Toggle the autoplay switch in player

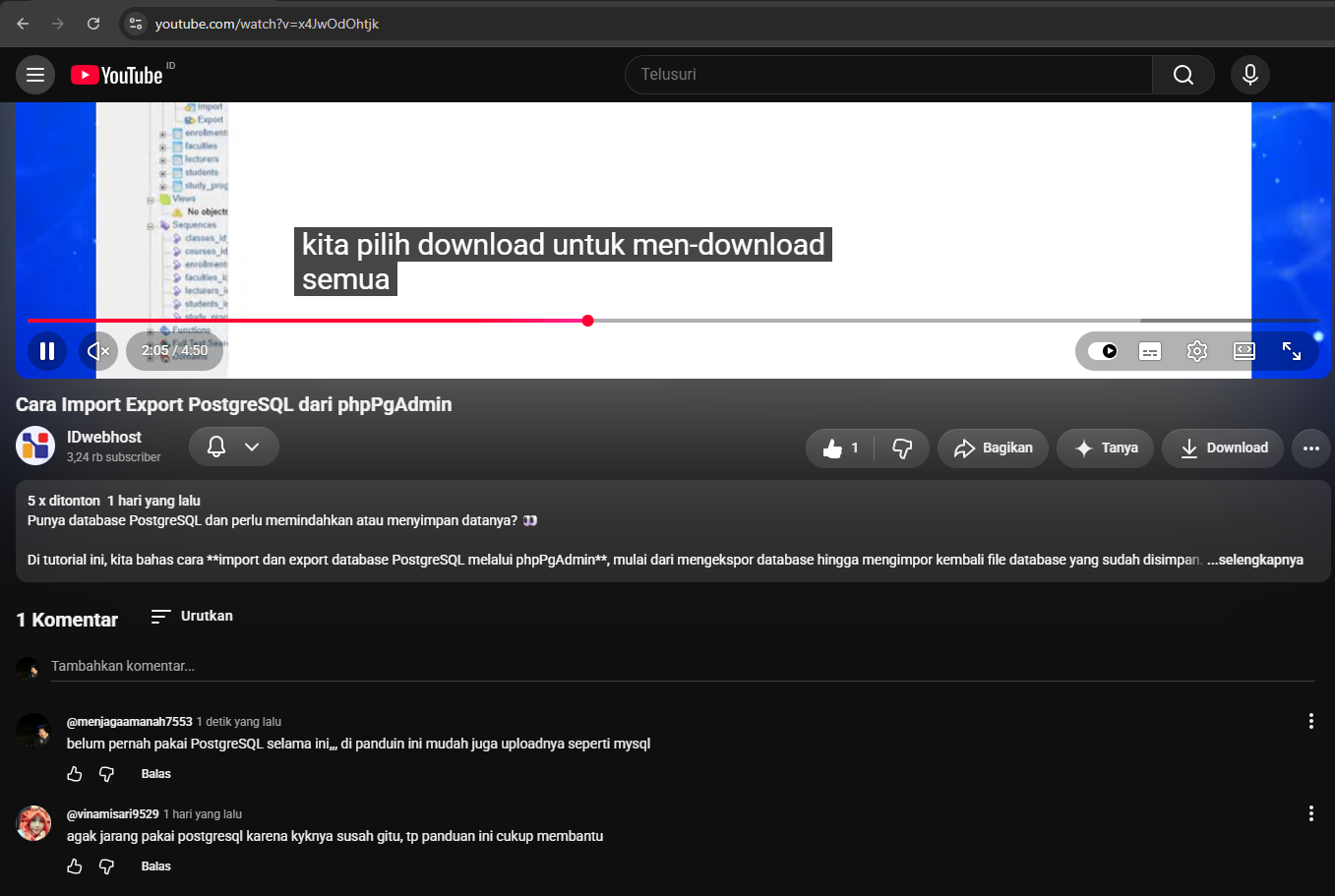tap(1103, 351)
